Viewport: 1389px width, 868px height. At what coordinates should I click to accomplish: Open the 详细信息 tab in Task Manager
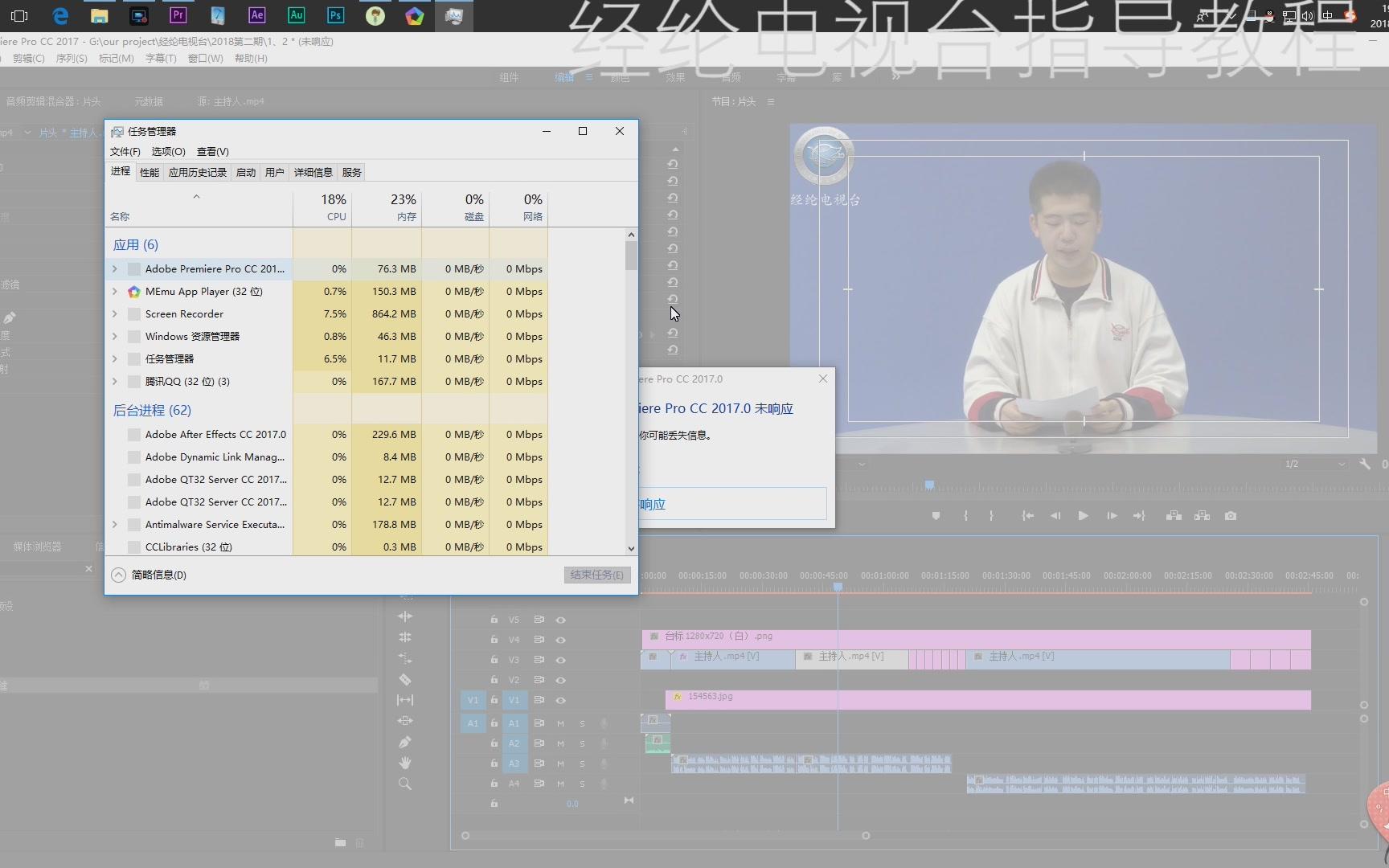tap(313, 172)
